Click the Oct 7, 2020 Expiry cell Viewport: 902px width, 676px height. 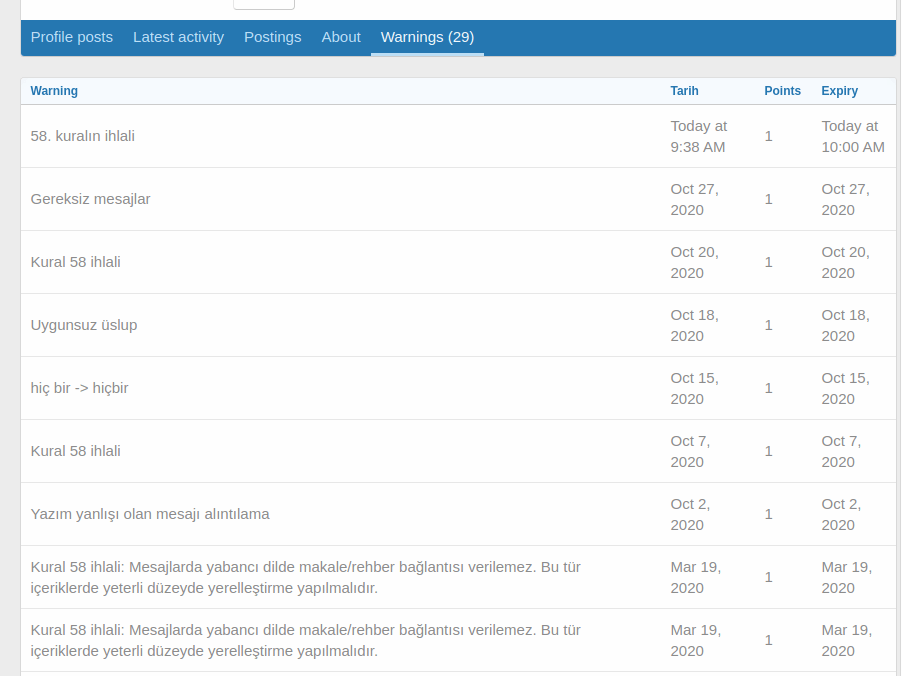841,452
